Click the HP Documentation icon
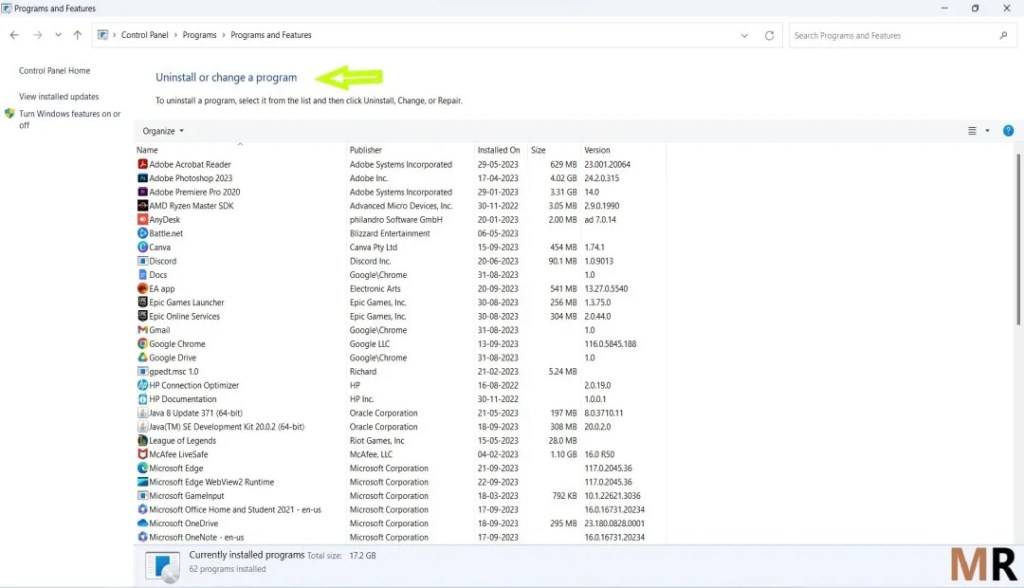 click(x=142, y=399)
